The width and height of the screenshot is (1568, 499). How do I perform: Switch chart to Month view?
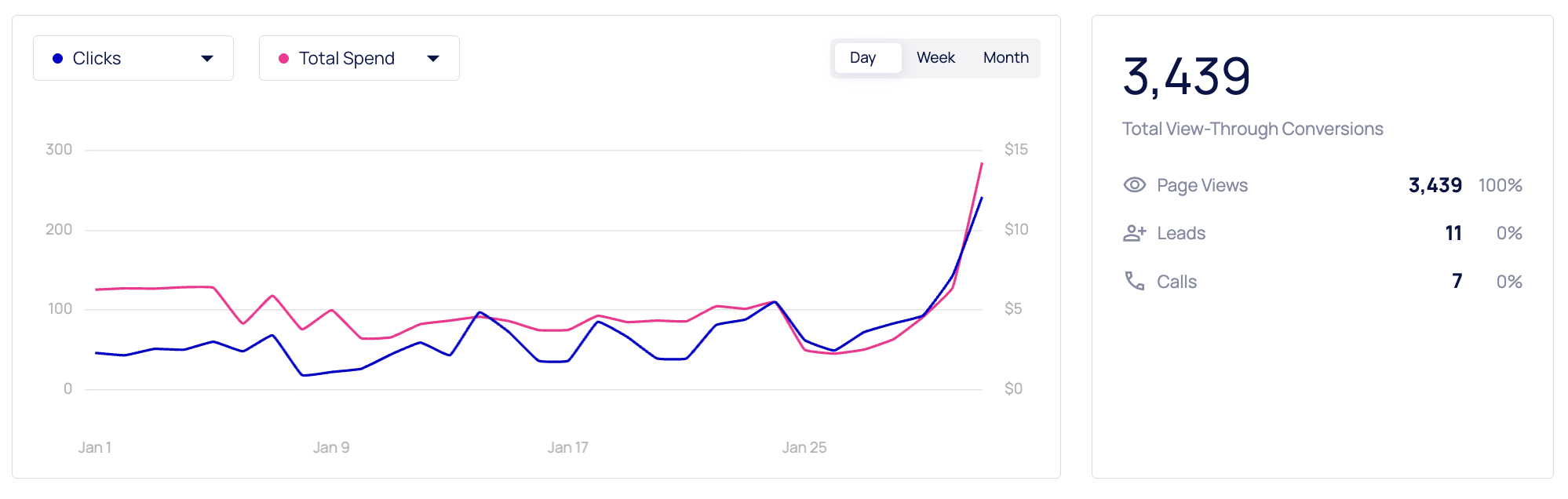1005,58
